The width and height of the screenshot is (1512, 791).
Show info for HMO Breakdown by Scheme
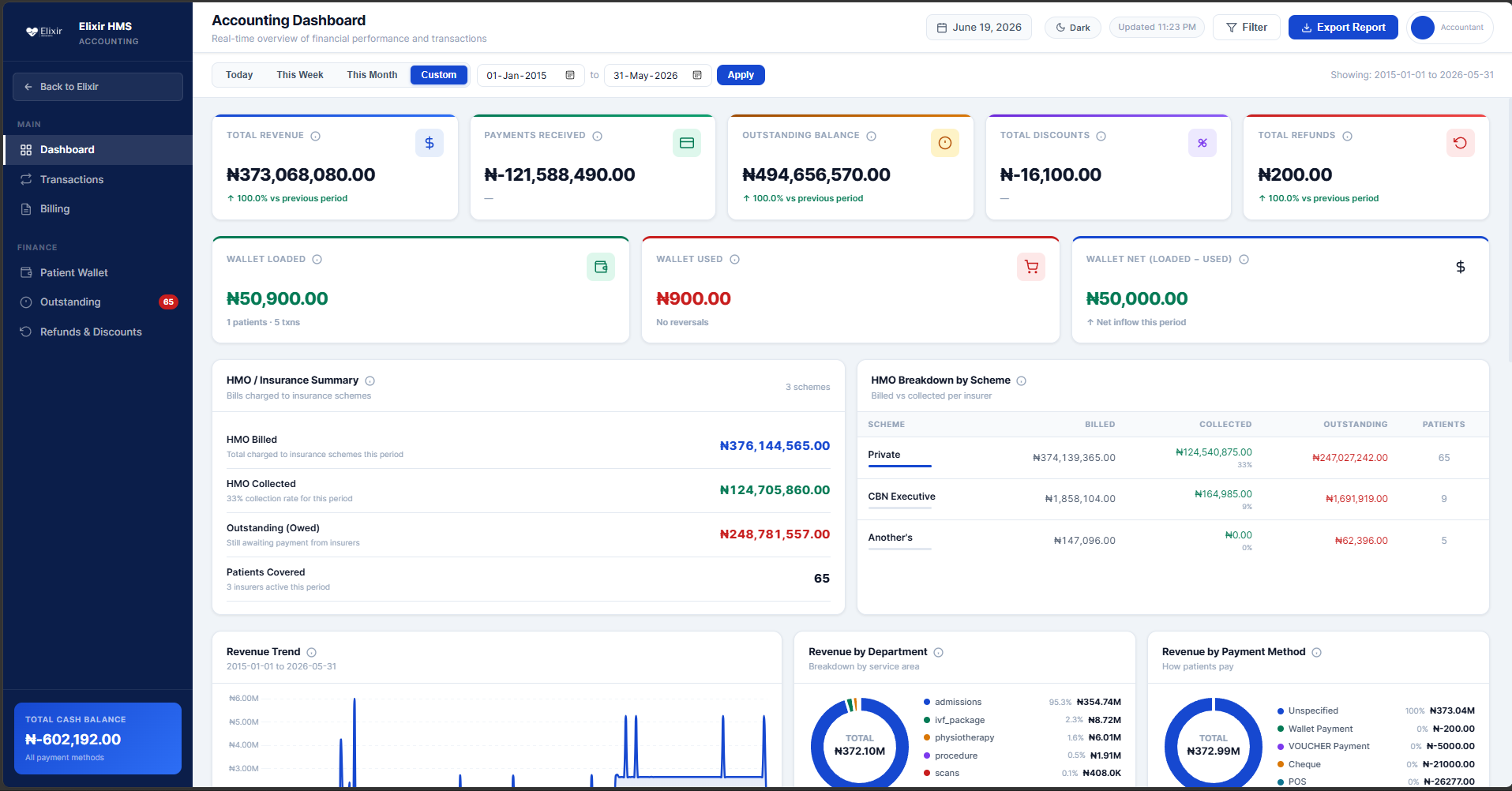point(1022,381)
